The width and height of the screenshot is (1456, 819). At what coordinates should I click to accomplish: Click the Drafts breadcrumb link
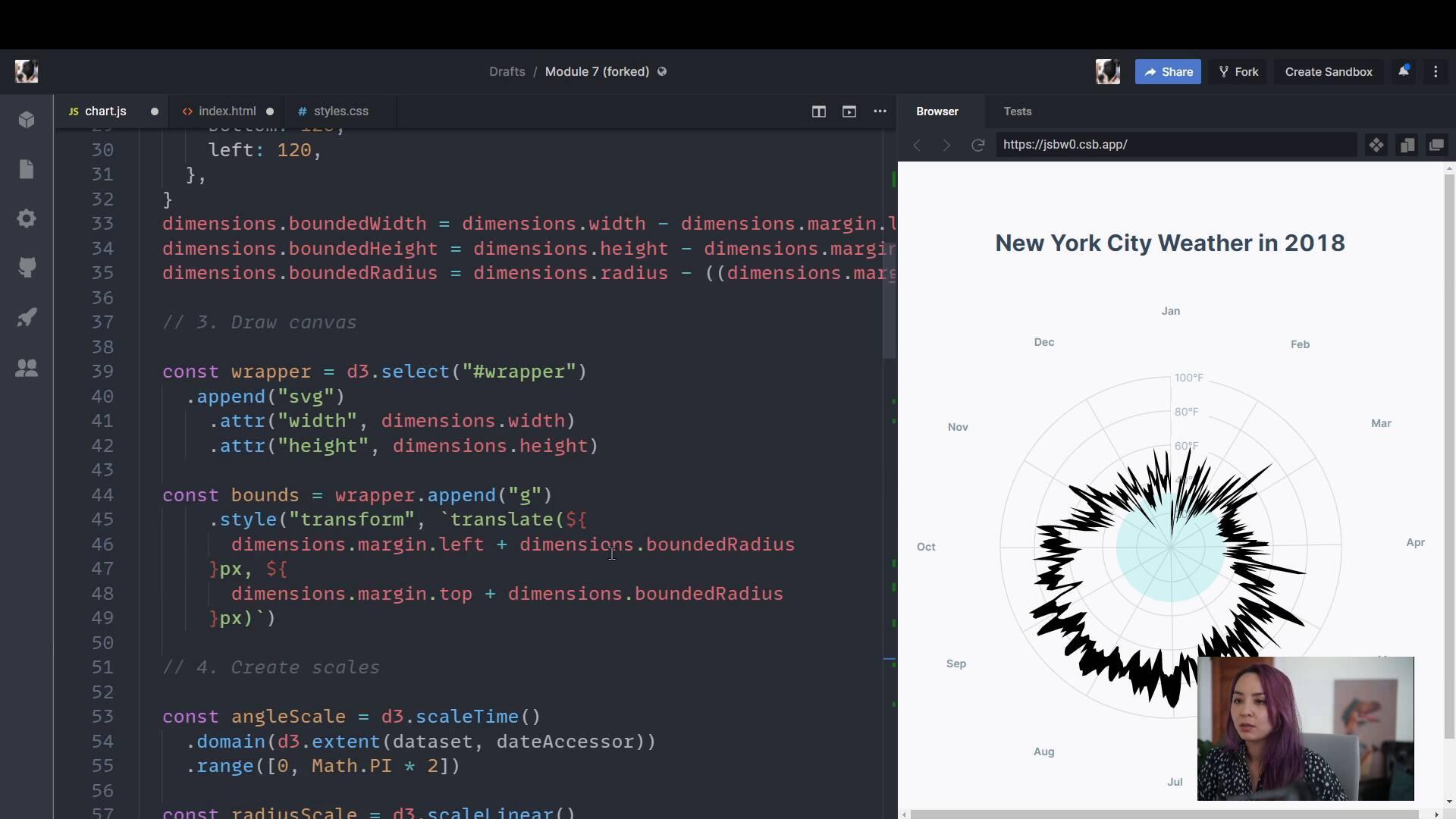507,71
